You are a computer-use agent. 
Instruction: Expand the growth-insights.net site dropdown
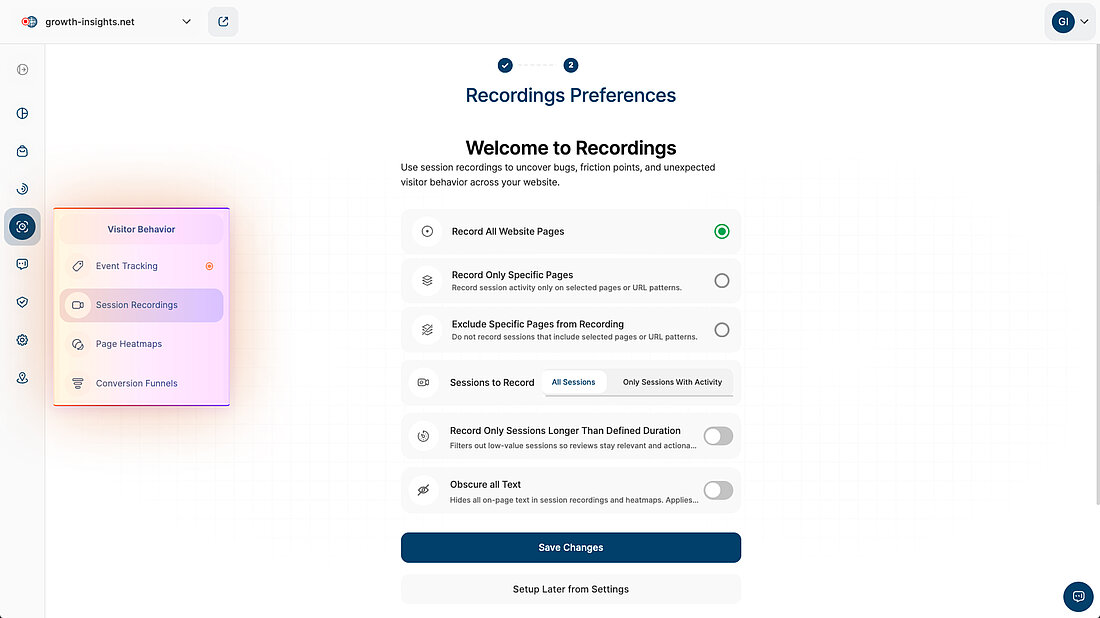click(x=186, y=21)
